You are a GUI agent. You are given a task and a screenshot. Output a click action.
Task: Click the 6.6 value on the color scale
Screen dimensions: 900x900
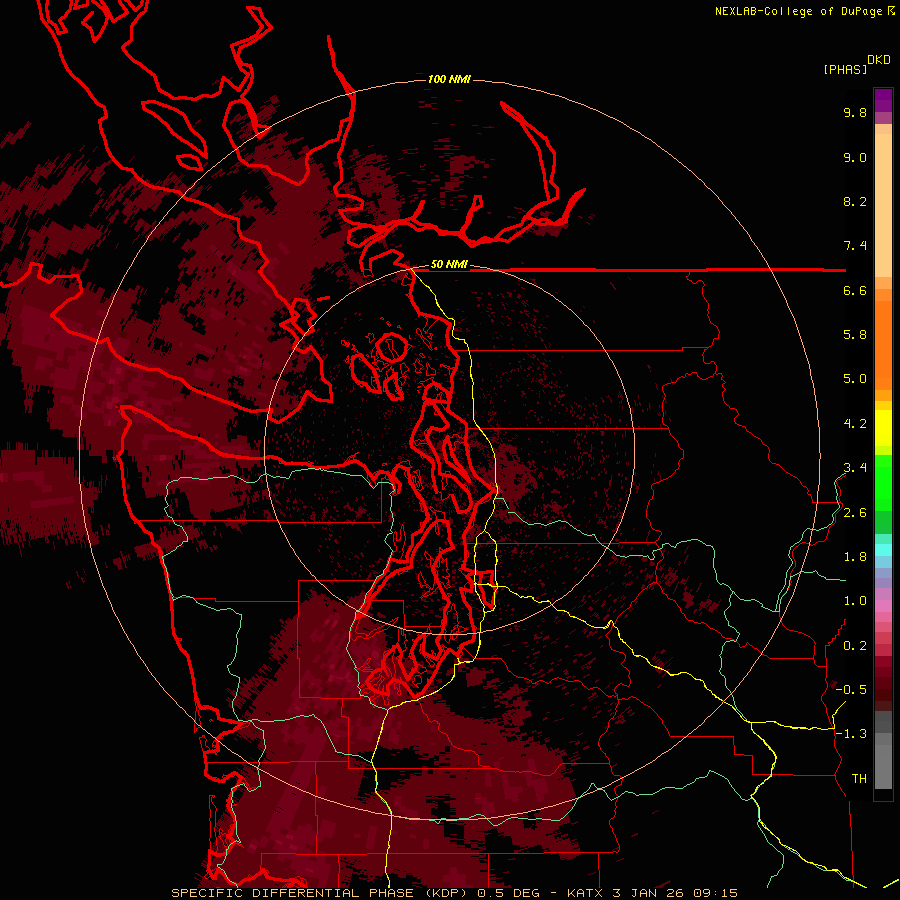(x=855, y=290)
